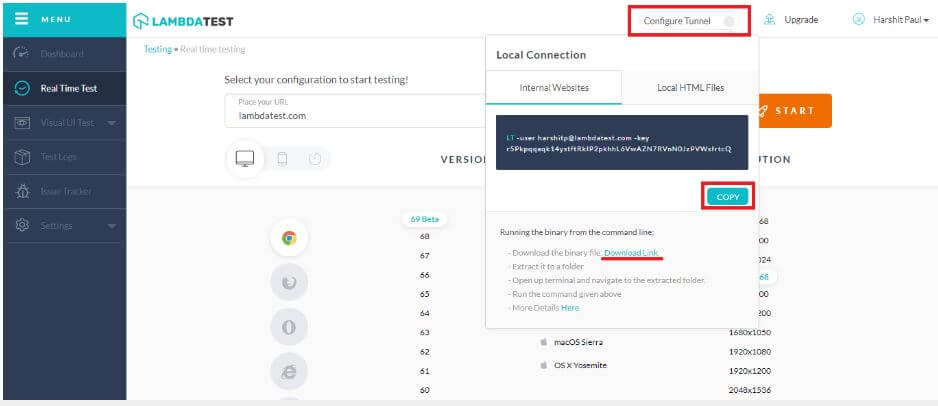This screenshot has height=406, width=938.
Task: Open Harshit Paul account menu
Action: 891,20
